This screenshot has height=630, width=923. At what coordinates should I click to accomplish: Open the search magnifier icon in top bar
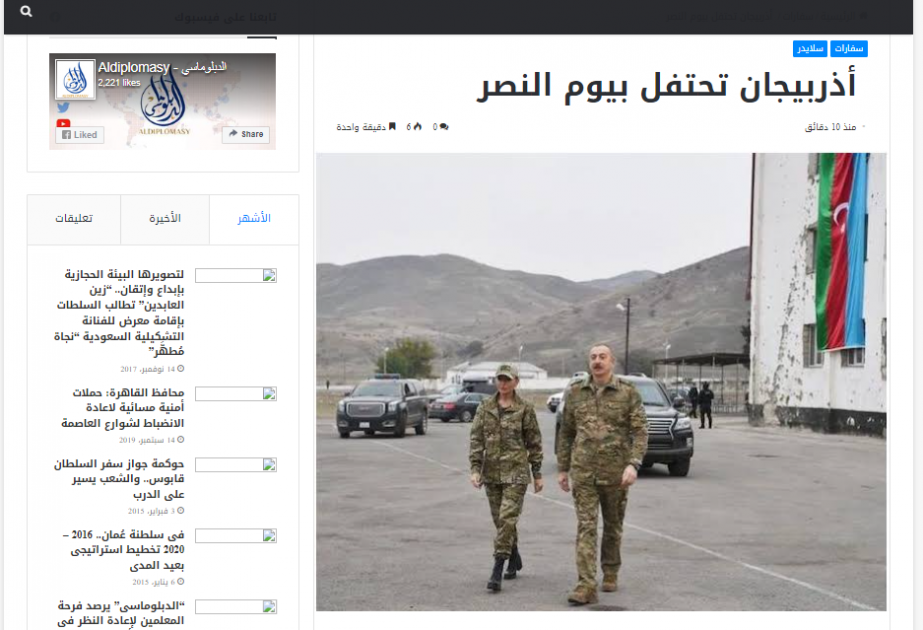(26, 11)
